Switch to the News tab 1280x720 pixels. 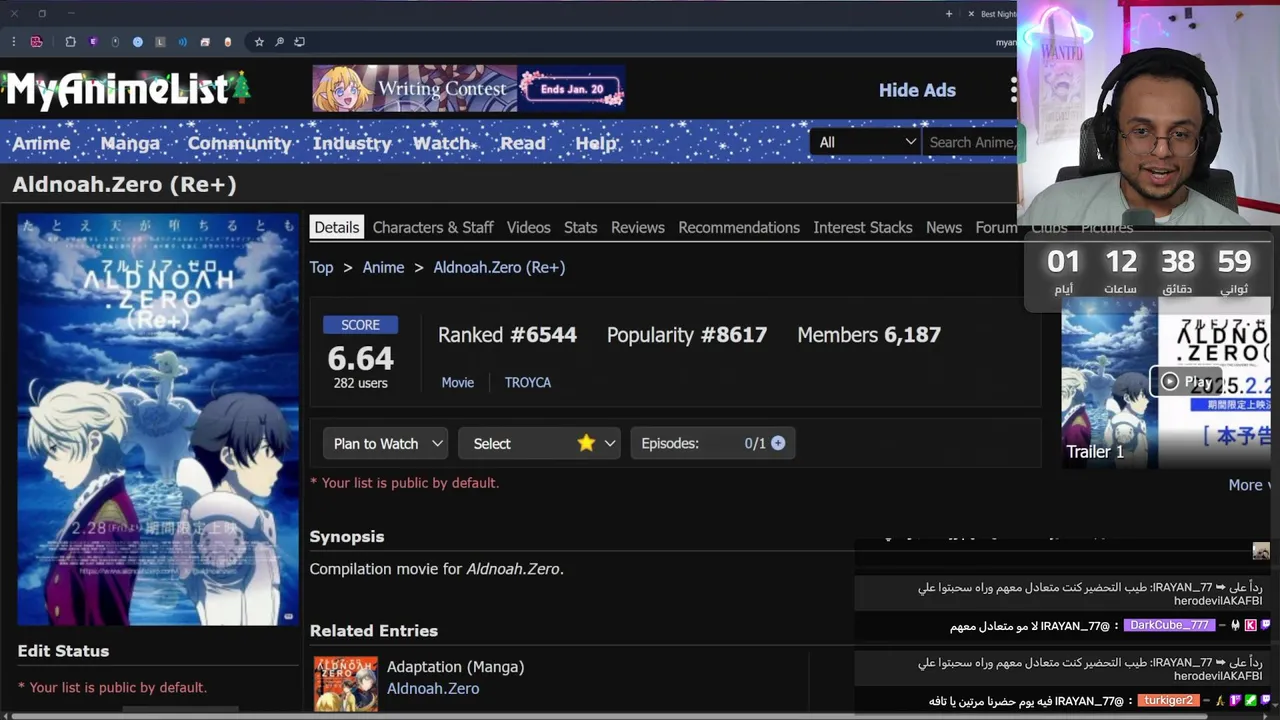944,227
